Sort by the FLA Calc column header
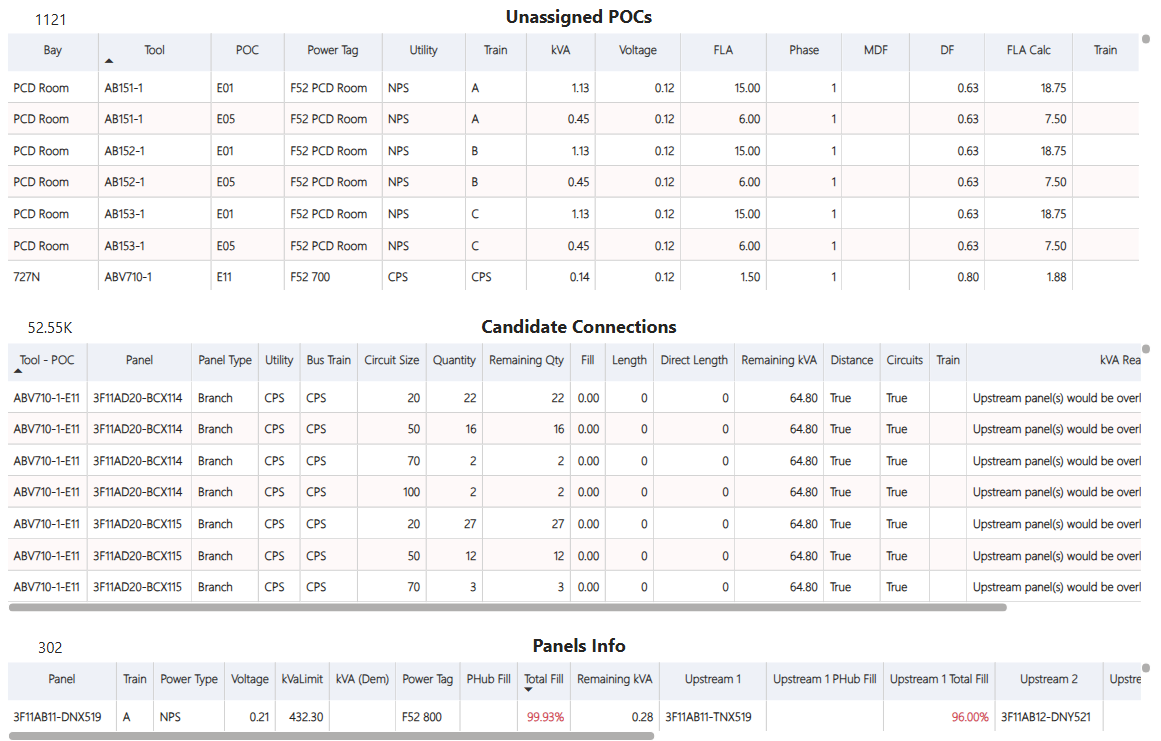This screenshot has height=741, width=1161. 1029,50
